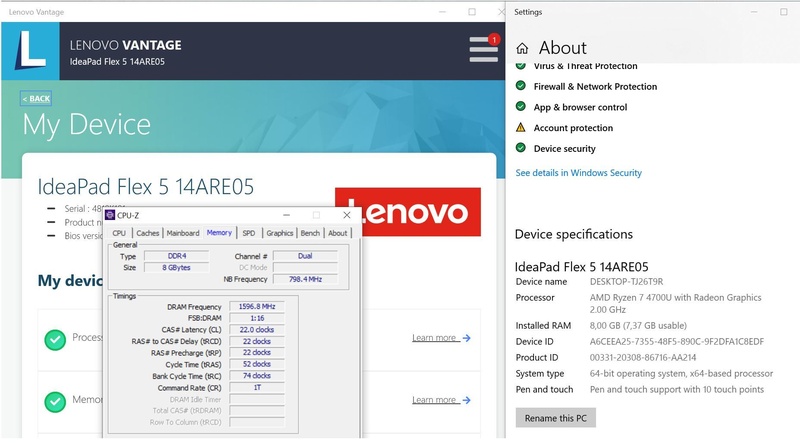Click the DRAM Frequency 1596.8 MHz value
The width and height of the screenshot is (800, 443).
[x=257, y=307]
